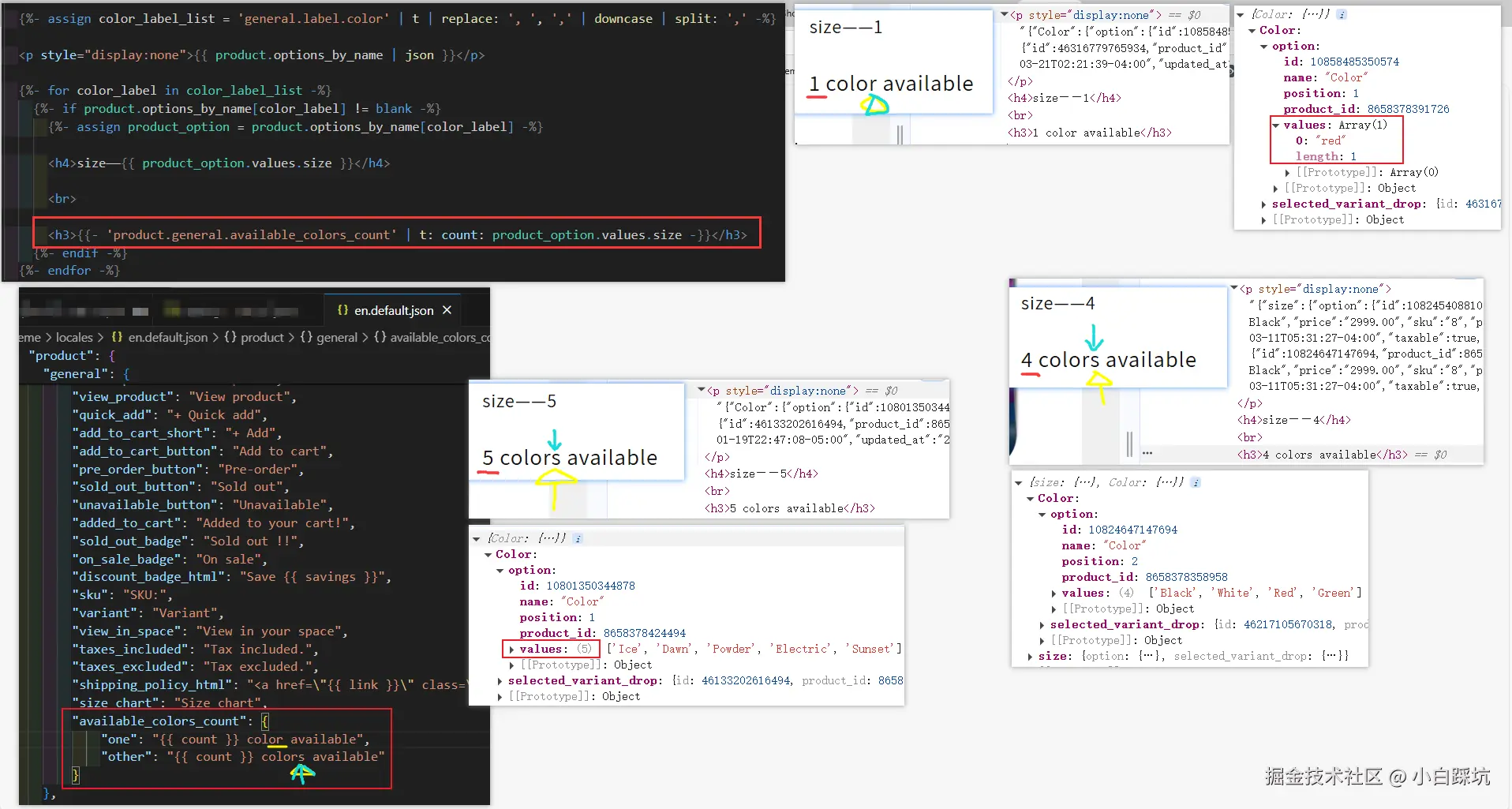Screen dimensions: 1512x809
Task: Click the "4 colors available" preview heading
Action: coord(1109,360)
